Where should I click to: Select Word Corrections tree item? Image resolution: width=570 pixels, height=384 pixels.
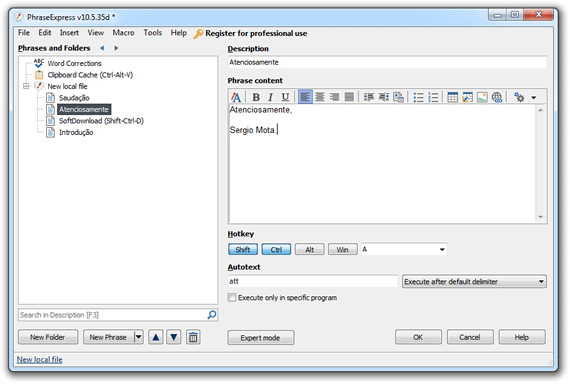[75, 63]
